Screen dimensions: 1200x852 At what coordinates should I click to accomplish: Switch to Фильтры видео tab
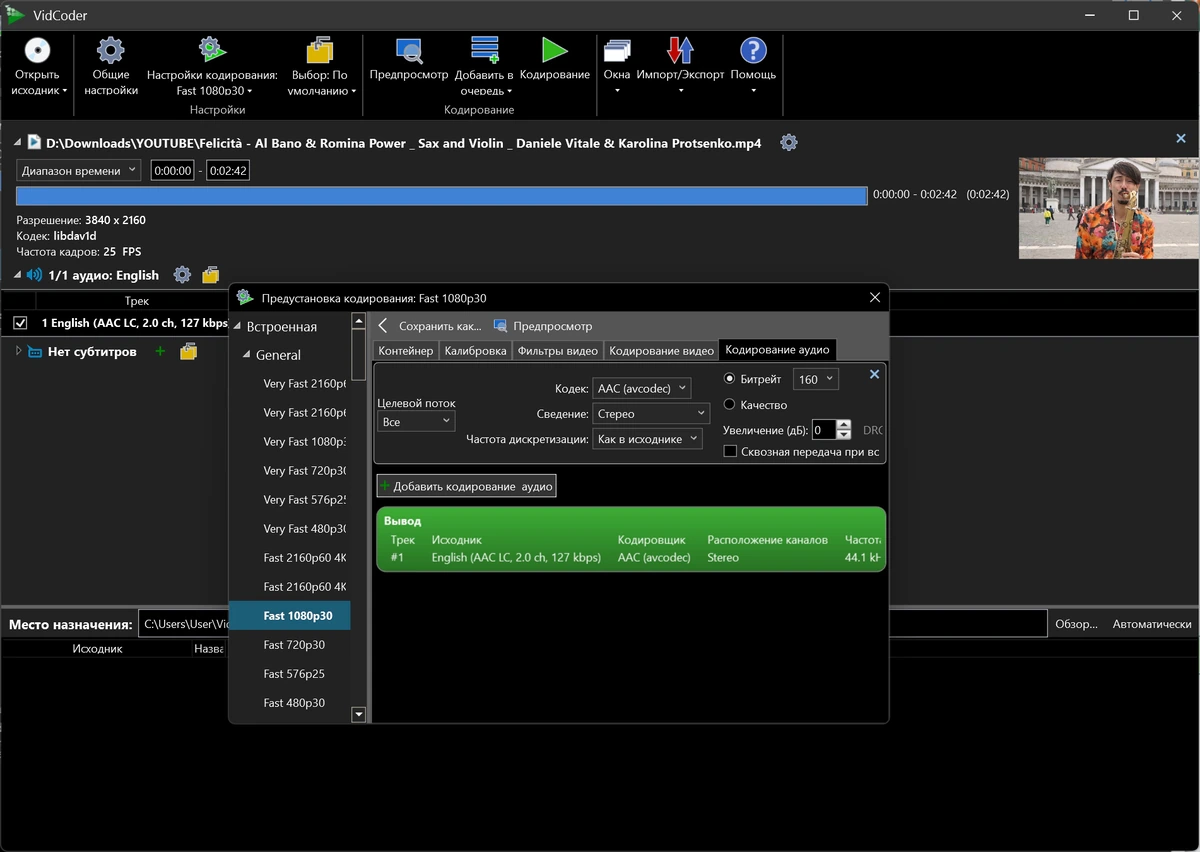point(557,350)
